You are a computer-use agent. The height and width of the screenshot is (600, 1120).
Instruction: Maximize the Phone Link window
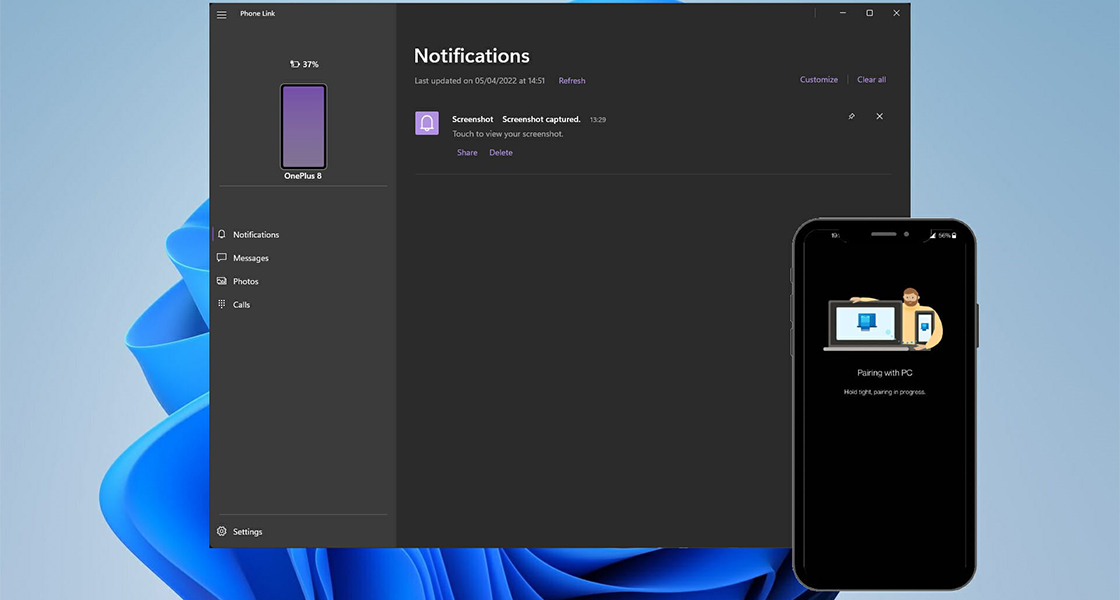[x=869, y=13]
